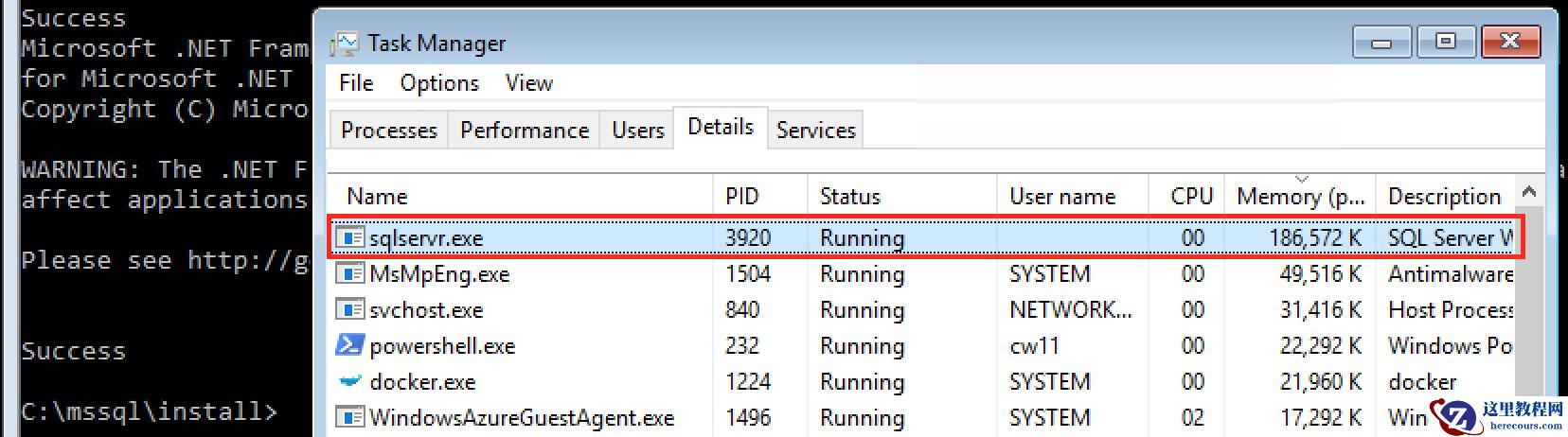Select the Details tab

click(x=721, y=127)
